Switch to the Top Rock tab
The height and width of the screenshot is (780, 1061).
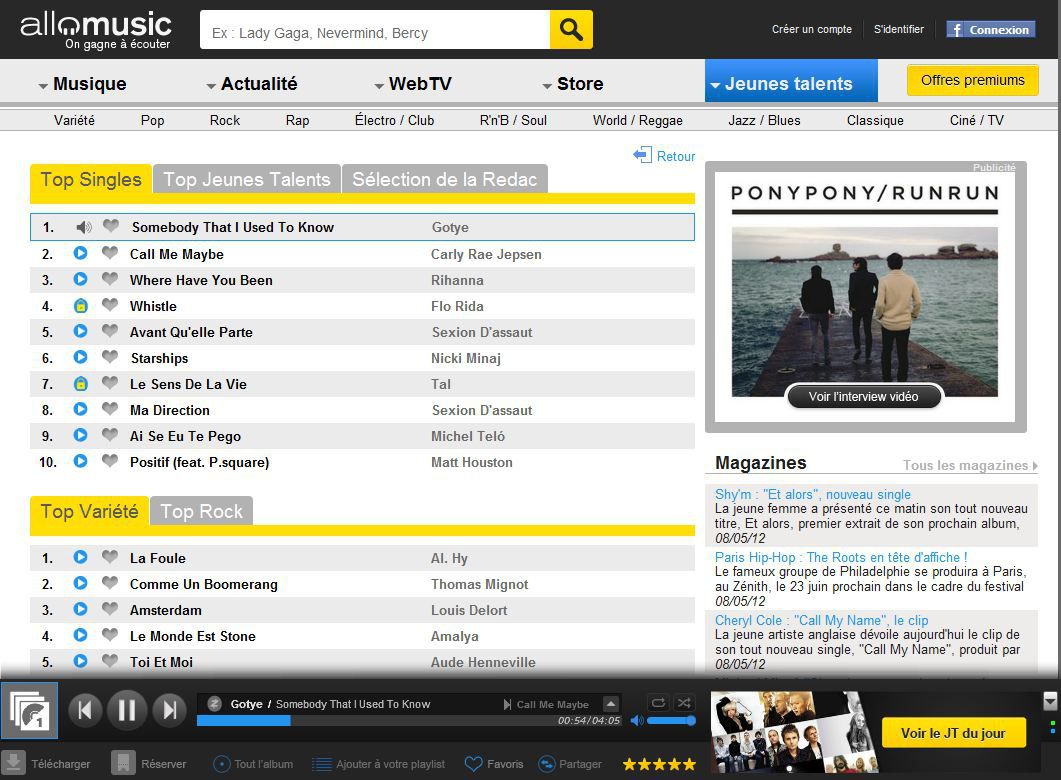[x=202, y=511]
